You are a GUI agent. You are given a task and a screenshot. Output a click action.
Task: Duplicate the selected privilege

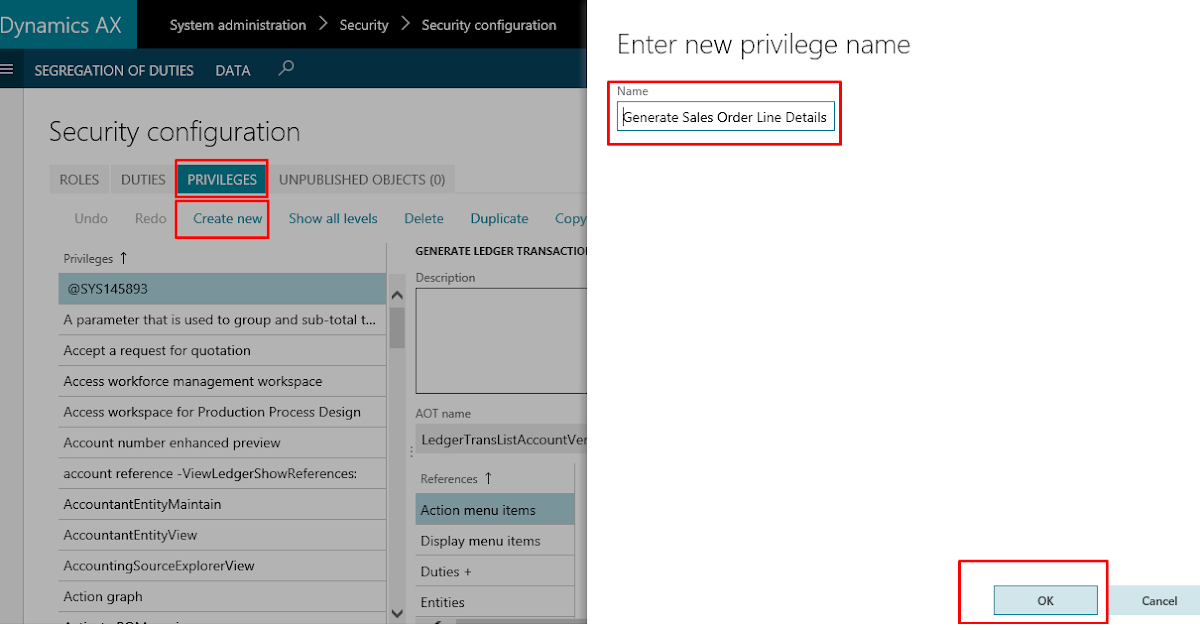coord(499,218)
